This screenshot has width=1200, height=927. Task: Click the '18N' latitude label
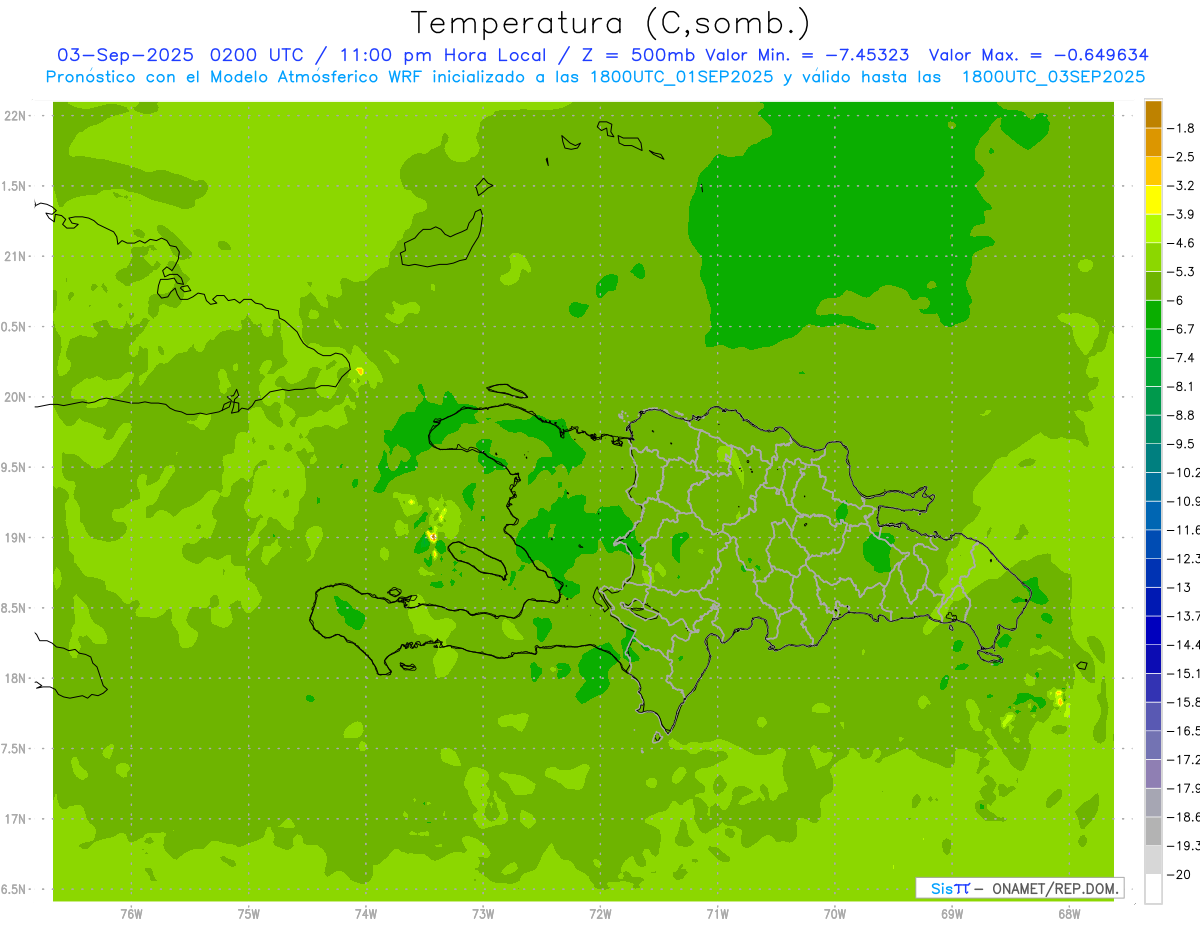pos(16,679)
